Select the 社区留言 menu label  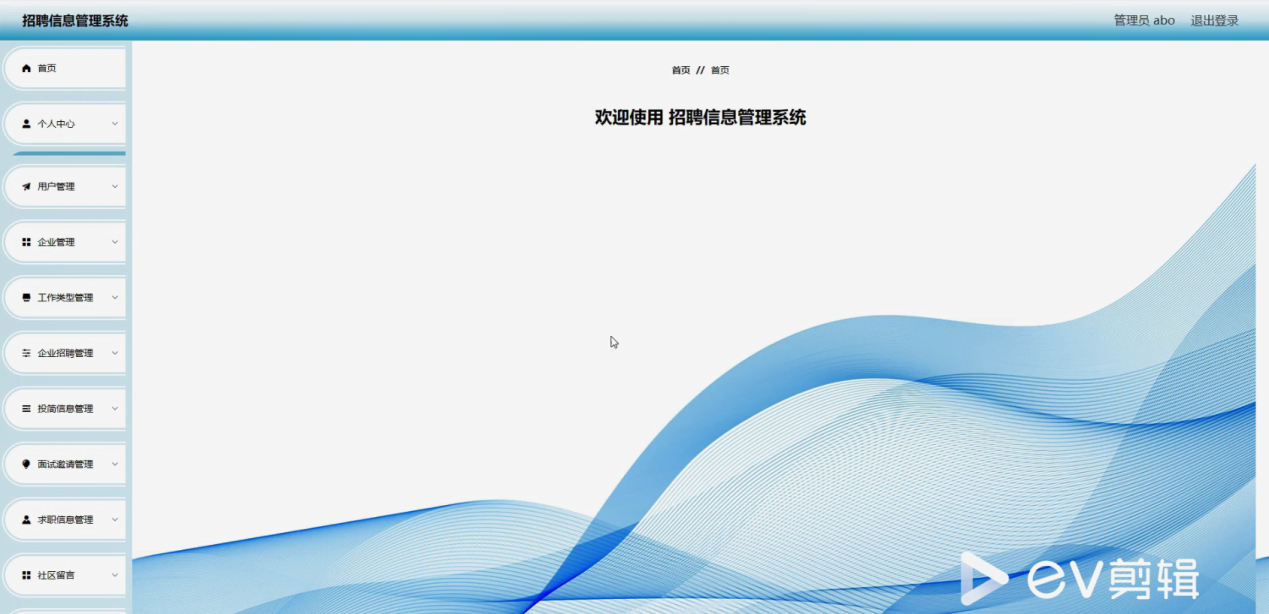tap(56, 575)
